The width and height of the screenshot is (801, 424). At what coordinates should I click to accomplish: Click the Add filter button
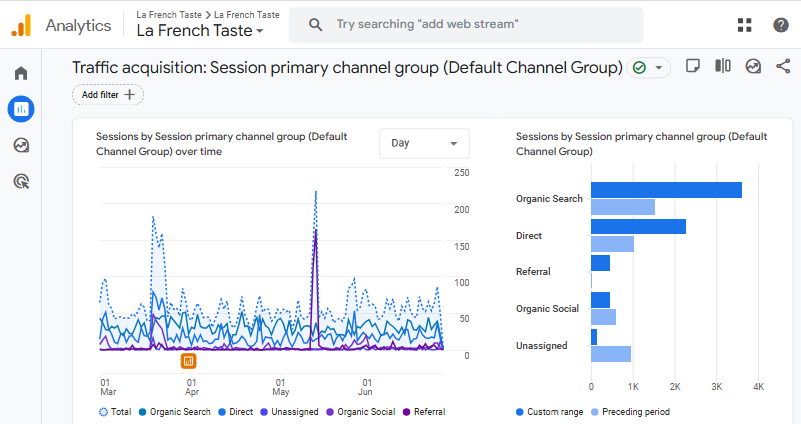coord(108,95)
